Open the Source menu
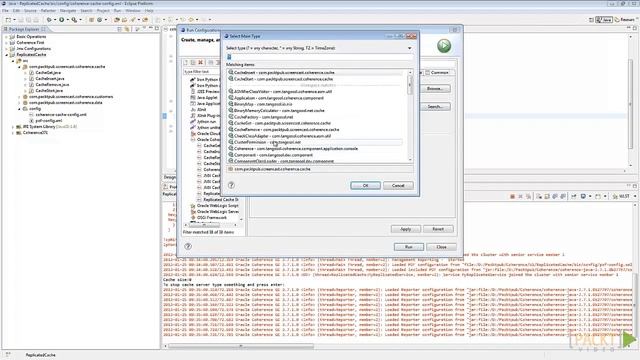Image resolution: width=640 pixels, height=360 pixels. pyautogui.click(x=30, y=11)
